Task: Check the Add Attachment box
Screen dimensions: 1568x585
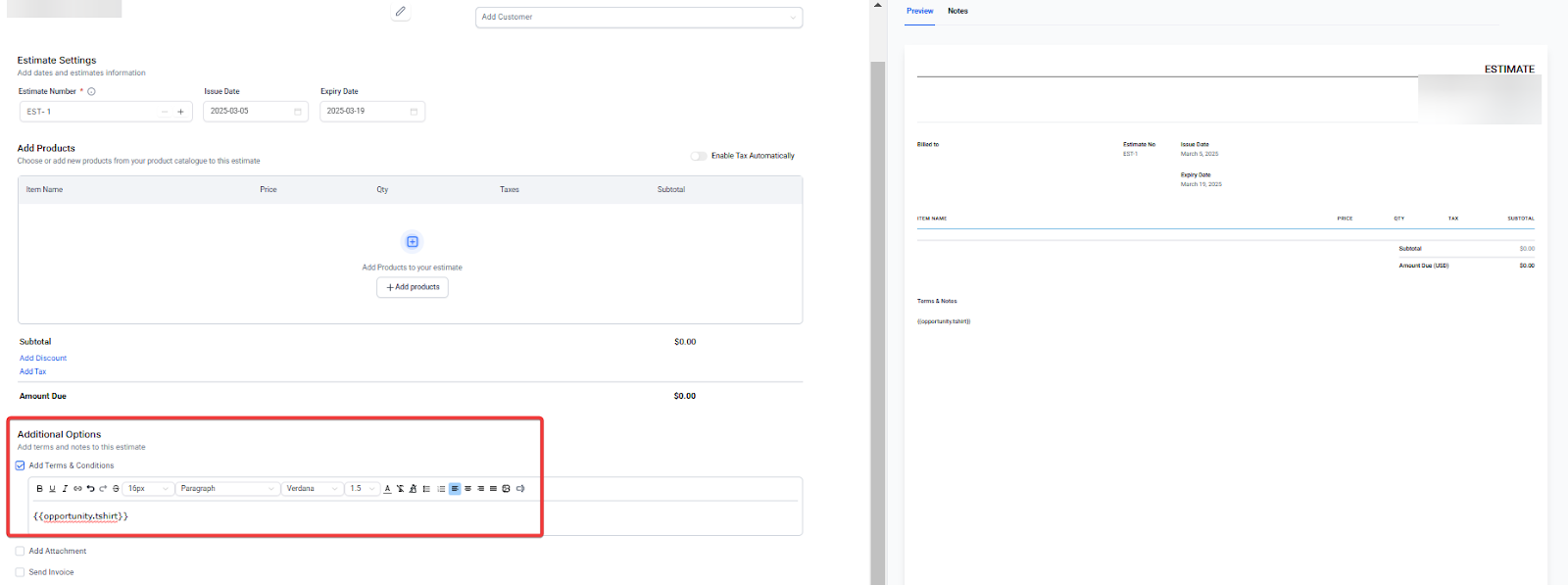Action: pyautogui.click(x=21, y=552)
